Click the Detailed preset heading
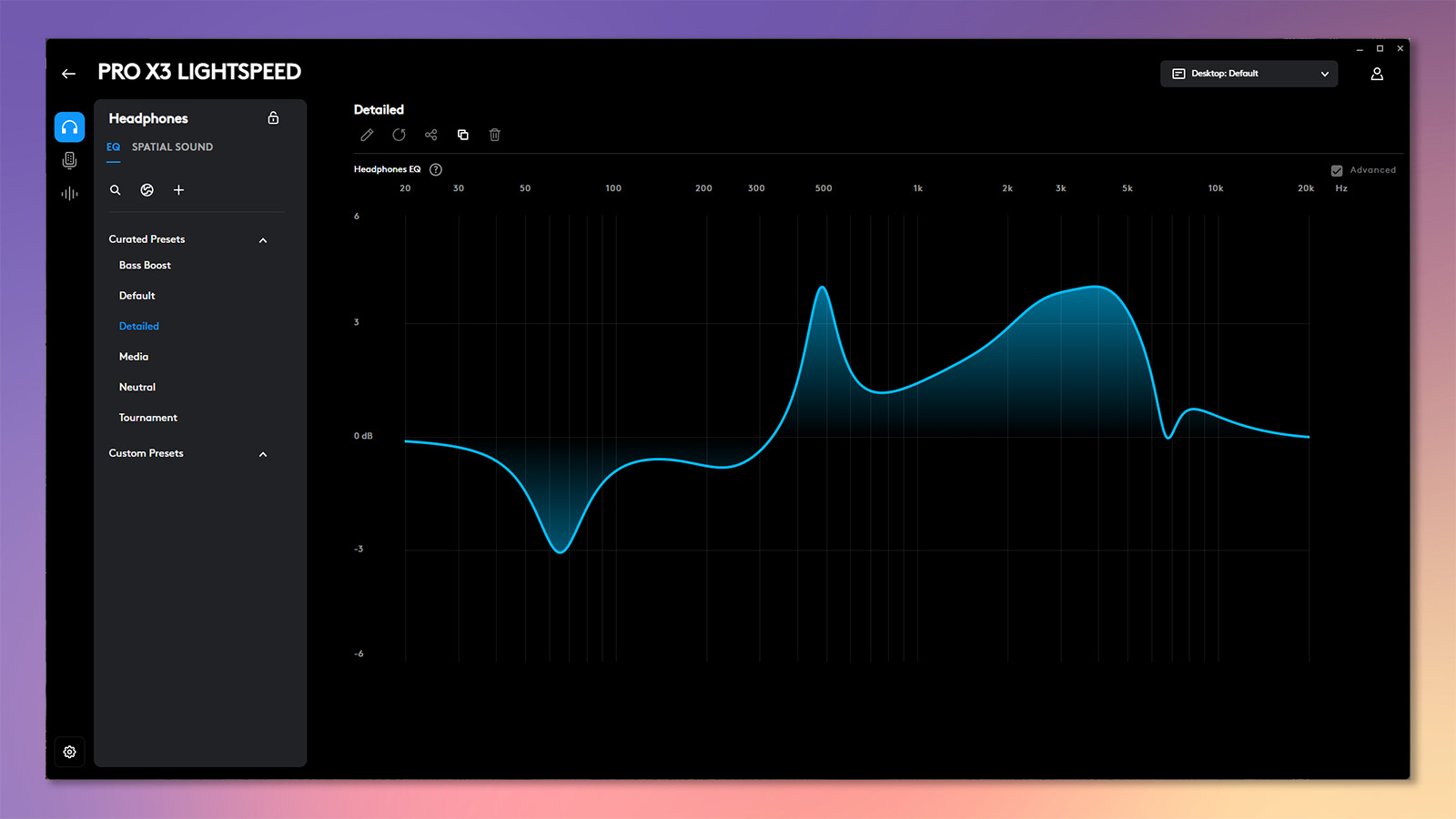This screenshot has height=819, width=1456. pyautogui.click(x=379, y=109)
